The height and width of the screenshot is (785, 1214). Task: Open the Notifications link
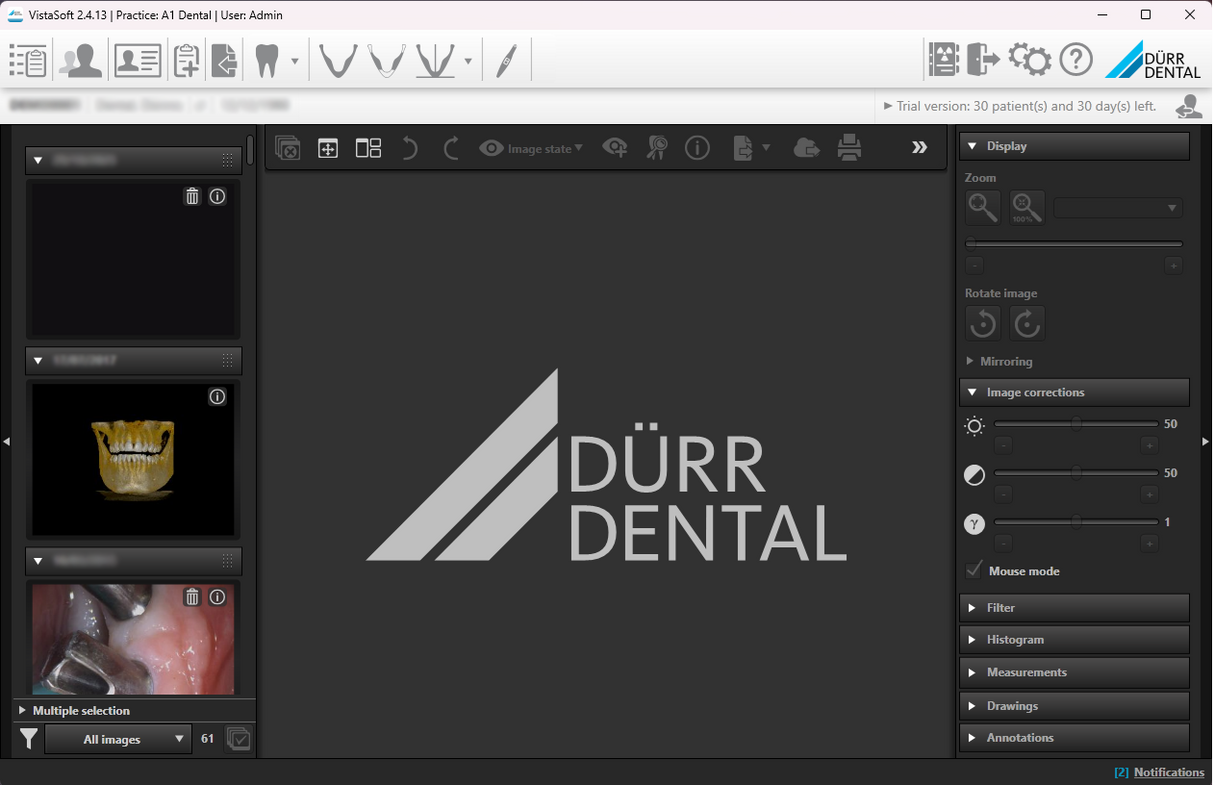(1168, 772)
